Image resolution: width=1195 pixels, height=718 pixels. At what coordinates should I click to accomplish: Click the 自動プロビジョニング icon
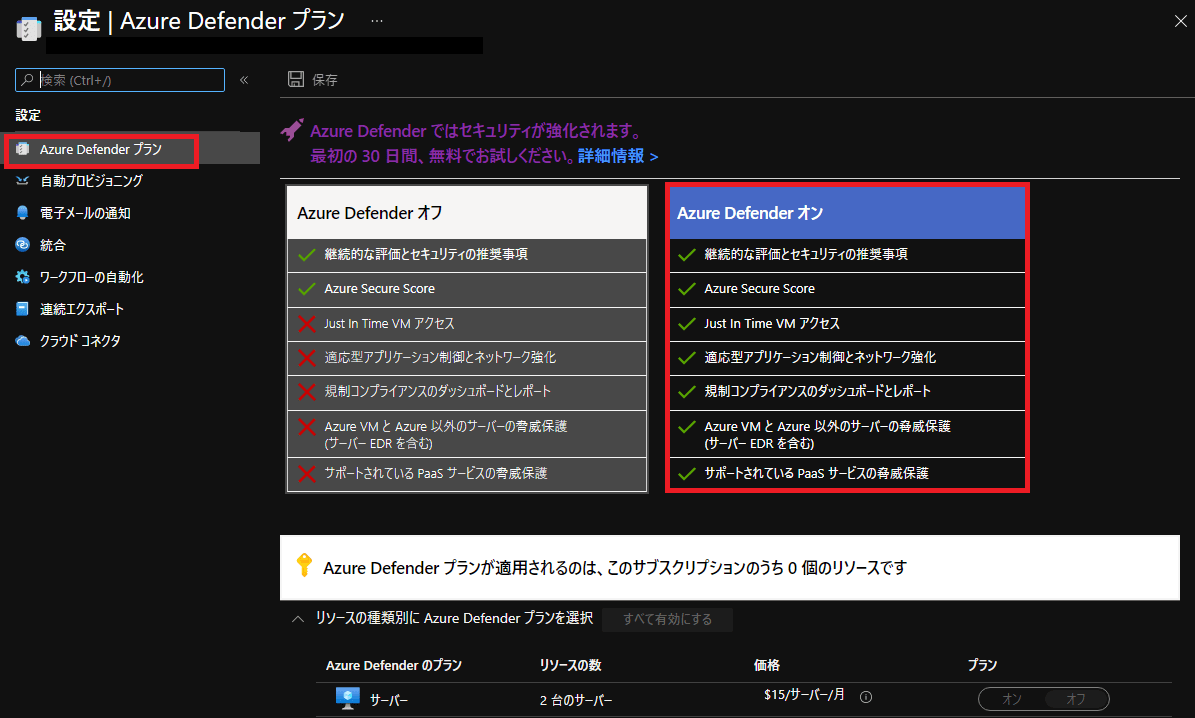point(23,181)
